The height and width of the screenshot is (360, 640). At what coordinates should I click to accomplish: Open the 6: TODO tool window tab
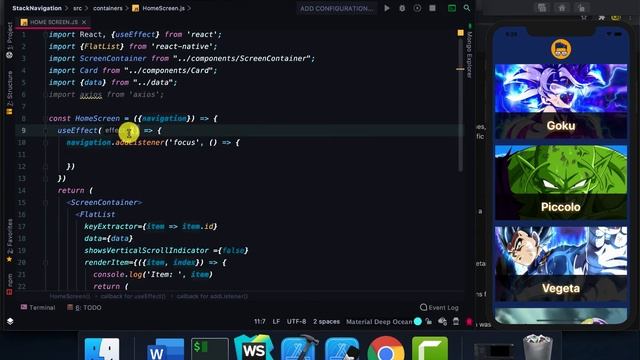pos(84,307)
